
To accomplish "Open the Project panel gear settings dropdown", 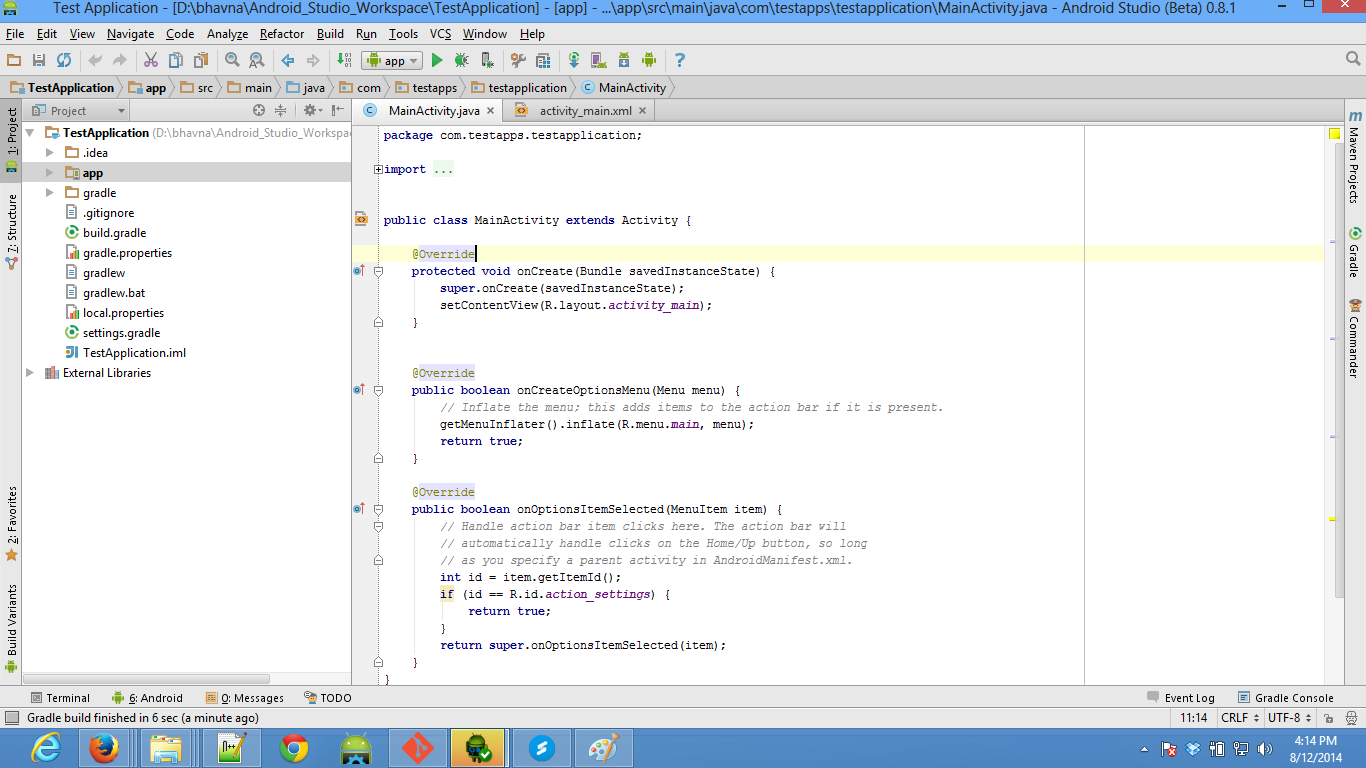I will click(313, 111).
